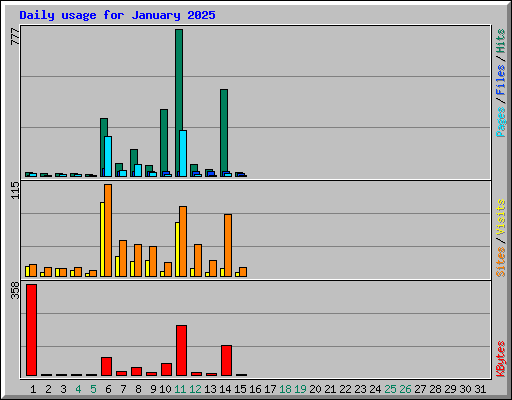The image size is (512, 400).
Task: Click the green weekend day 18 label
Action: tap(285, 389)
